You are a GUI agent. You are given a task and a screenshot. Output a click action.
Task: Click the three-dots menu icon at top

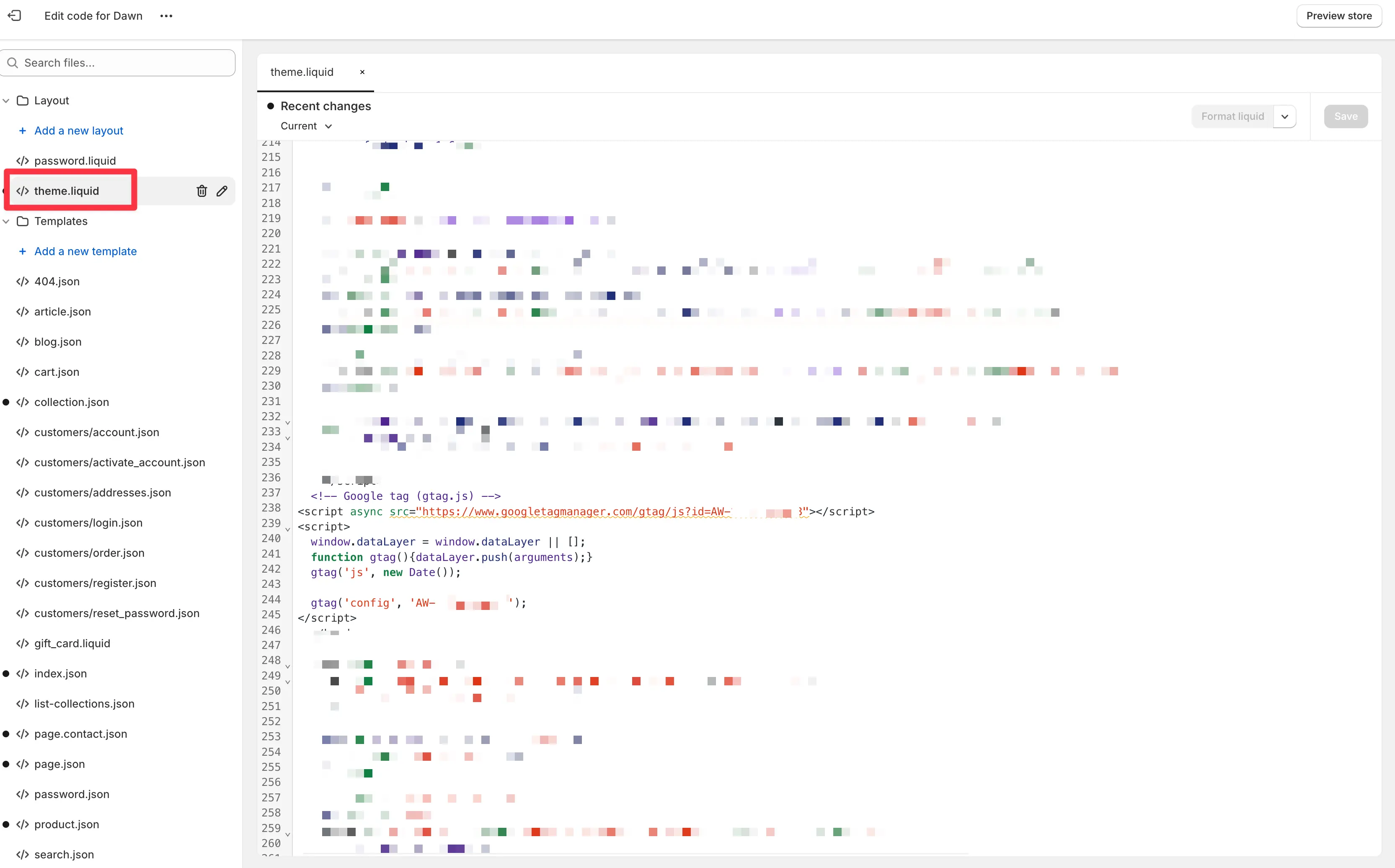(x=167, y=16)
